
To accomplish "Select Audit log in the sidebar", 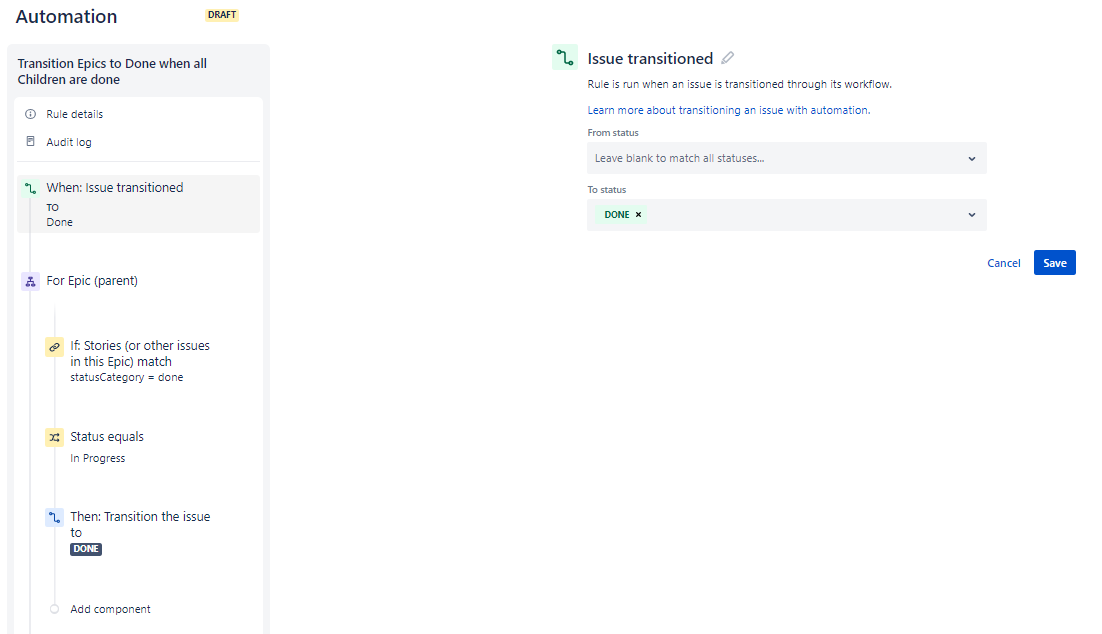I will [68, 140].
